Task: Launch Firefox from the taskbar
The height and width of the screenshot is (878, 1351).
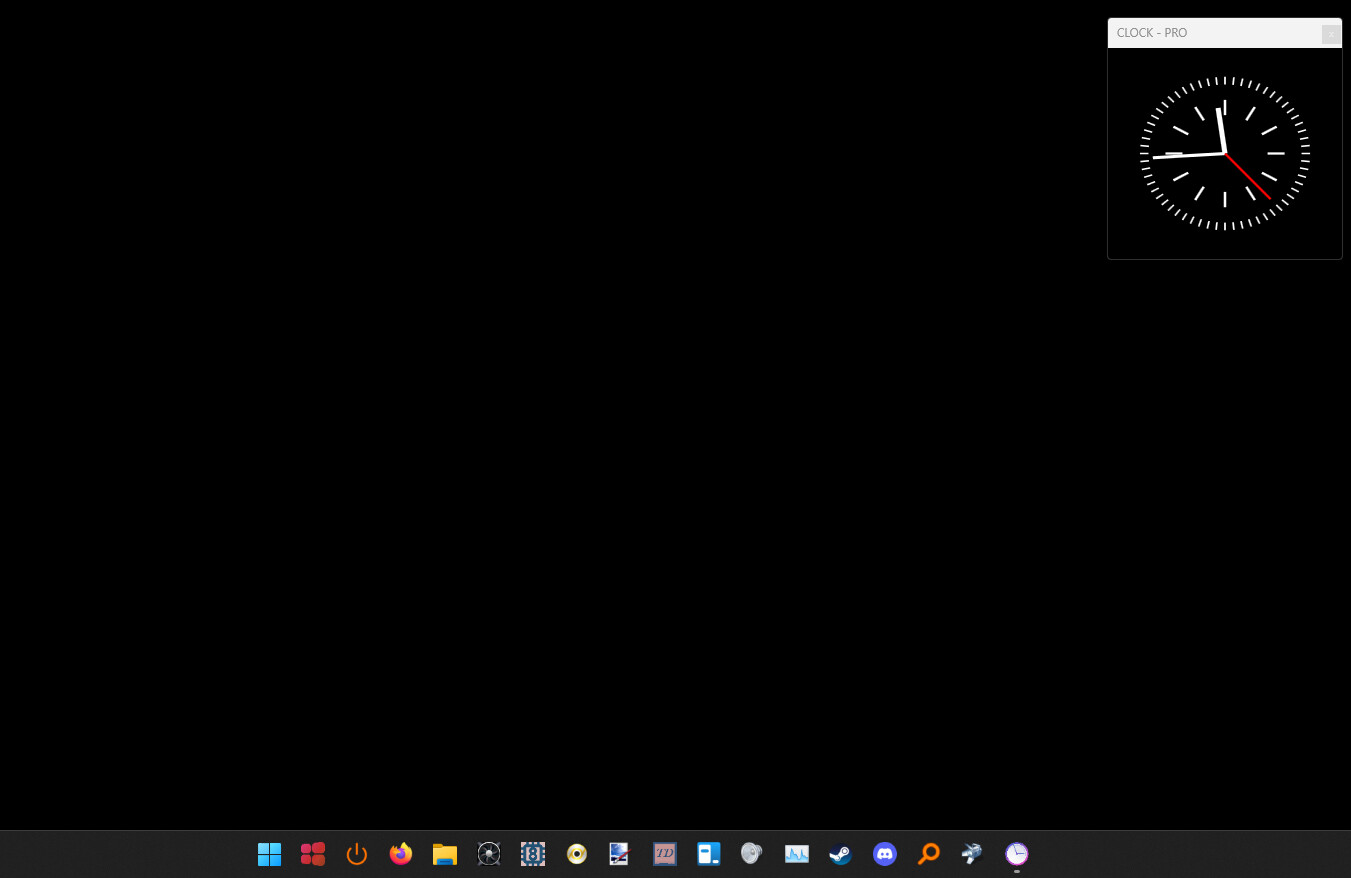Action: 401,854
